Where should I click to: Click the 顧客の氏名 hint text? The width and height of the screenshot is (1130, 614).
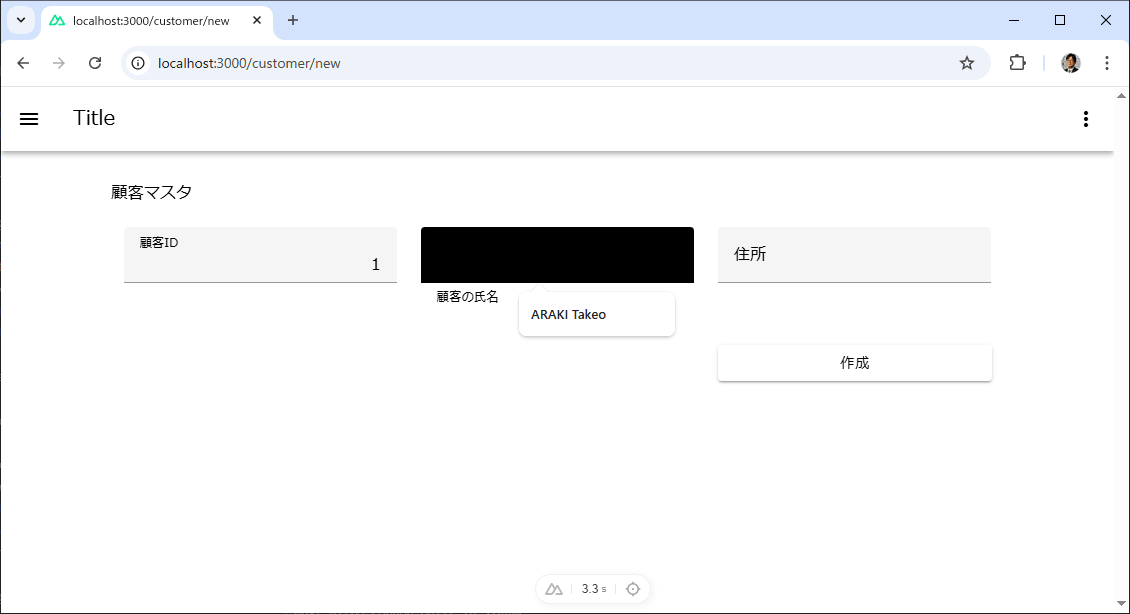(467, 297)
